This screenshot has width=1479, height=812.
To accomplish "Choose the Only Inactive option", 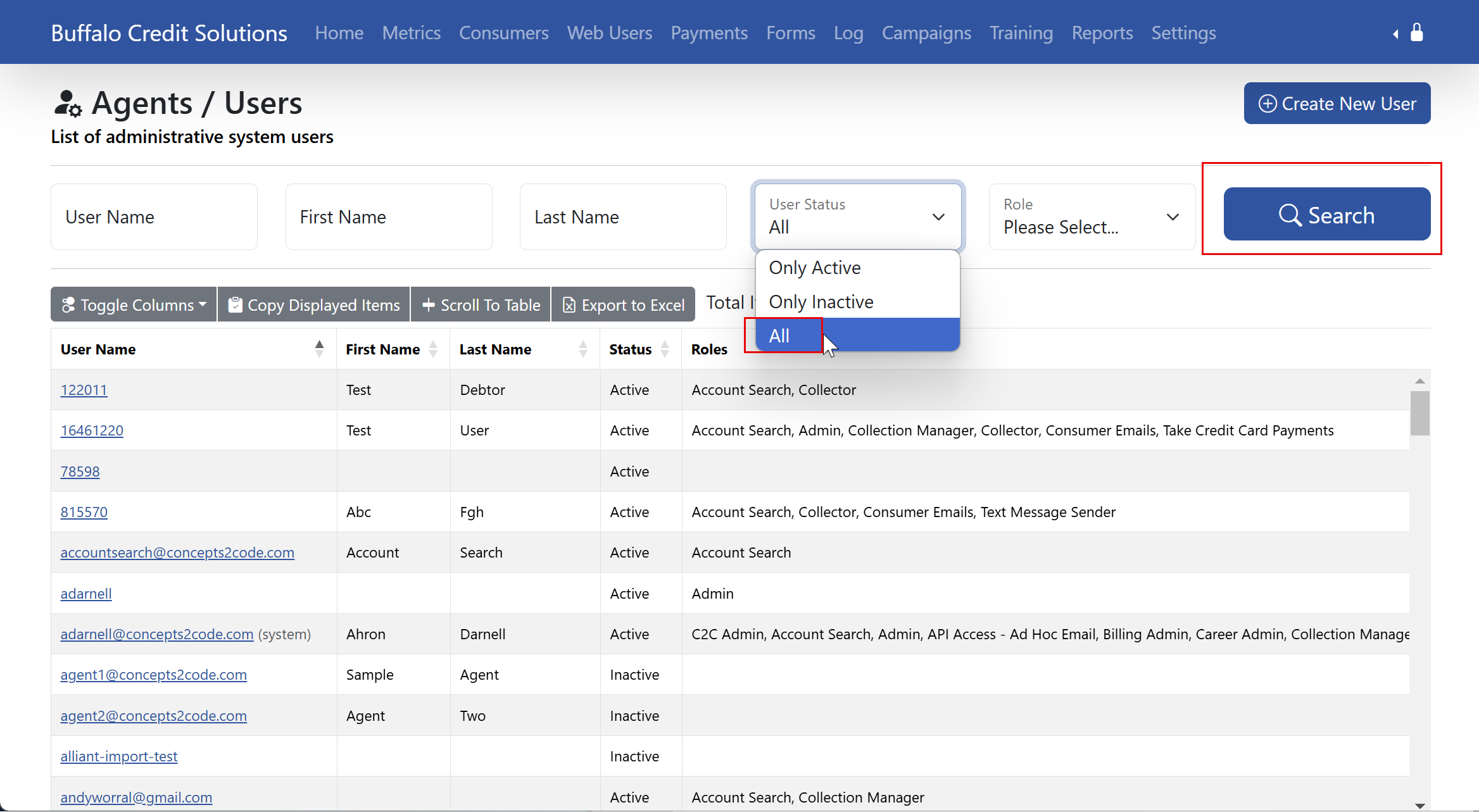I will [821, 302].
